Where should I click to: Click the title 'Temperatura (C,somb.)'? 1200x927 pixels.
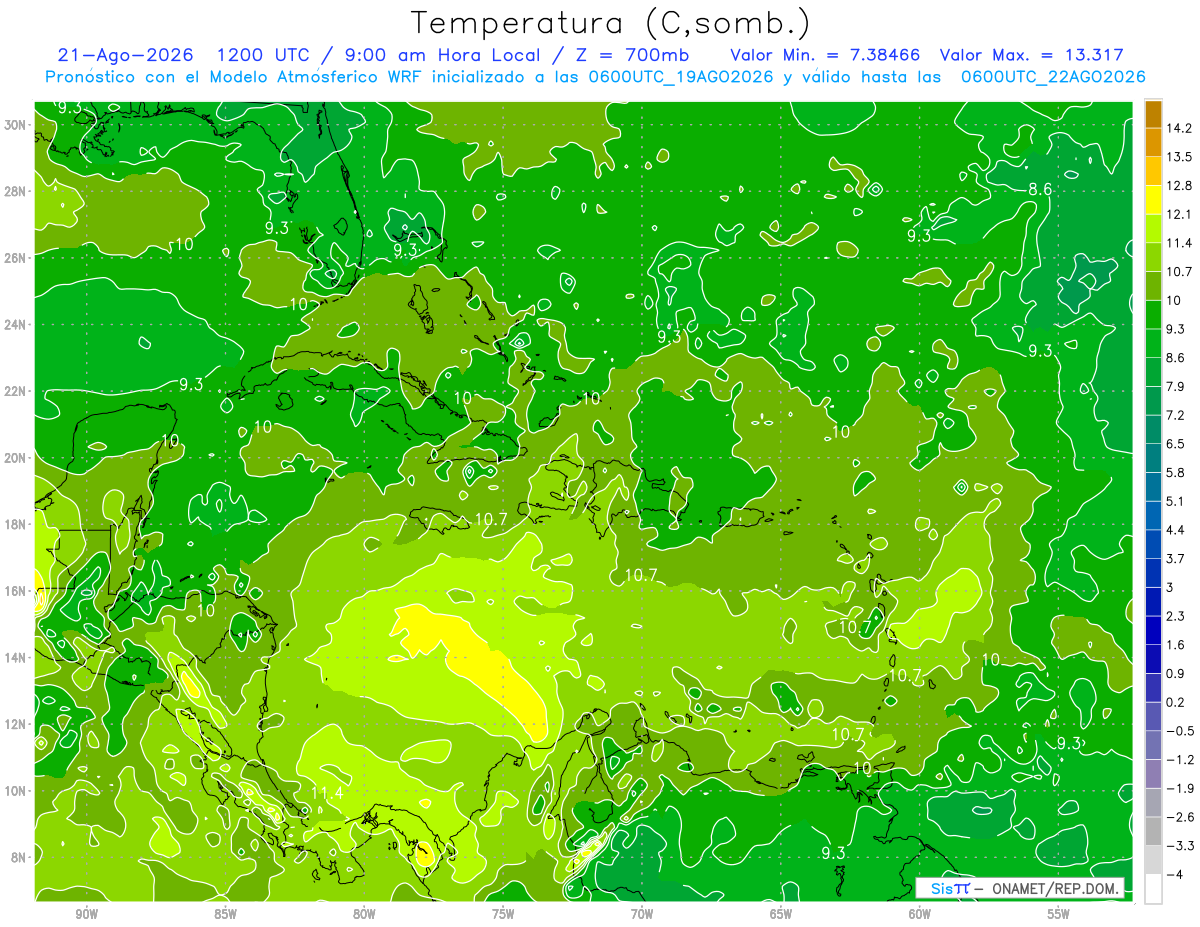tap(611, 24)
